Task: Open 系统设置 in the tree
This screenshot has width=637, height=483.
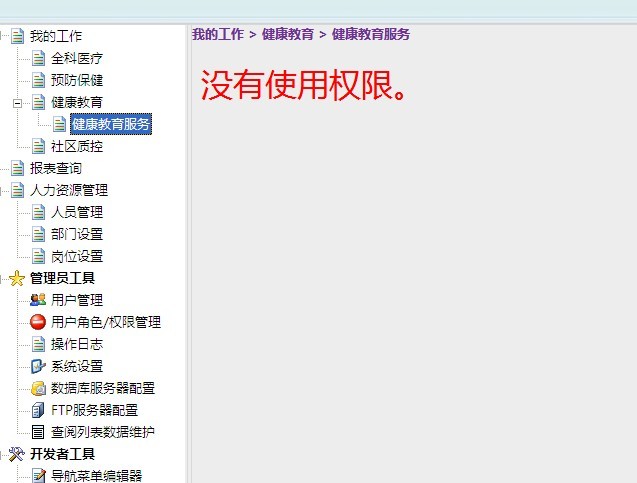Action: 77,366
